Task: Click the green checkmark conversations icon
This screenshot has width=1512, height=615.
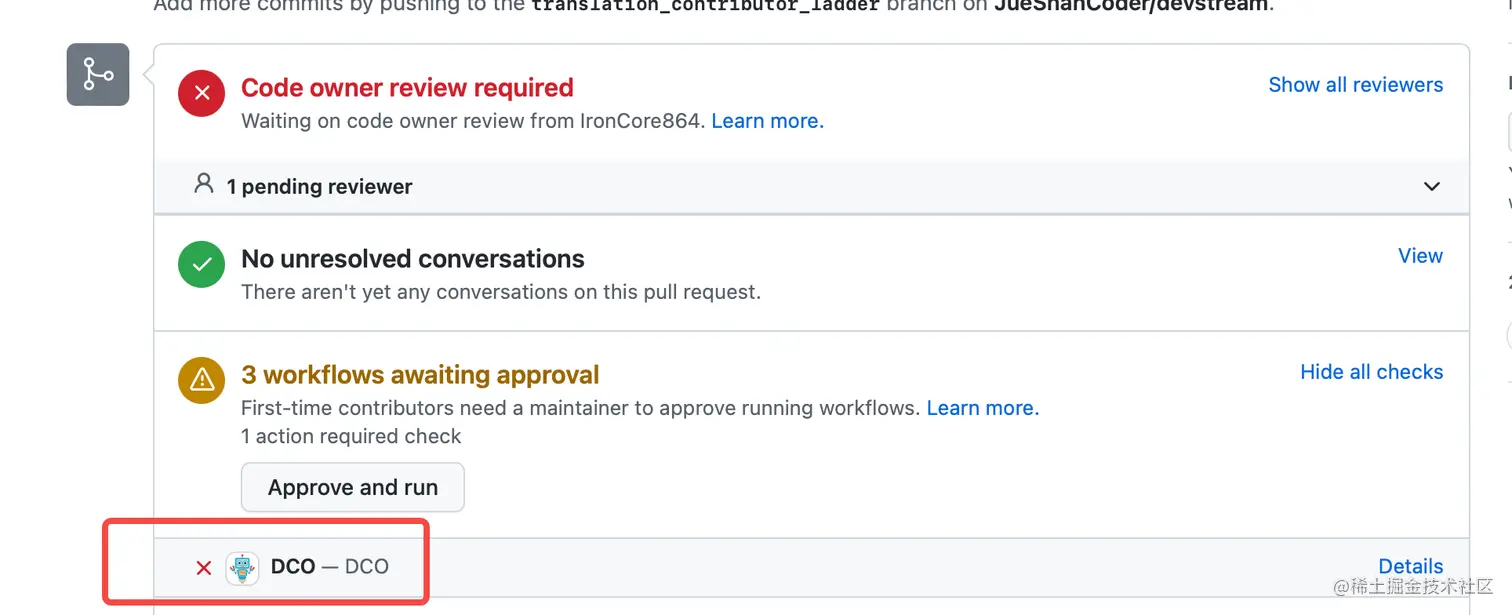Action: tap(202, 264)
